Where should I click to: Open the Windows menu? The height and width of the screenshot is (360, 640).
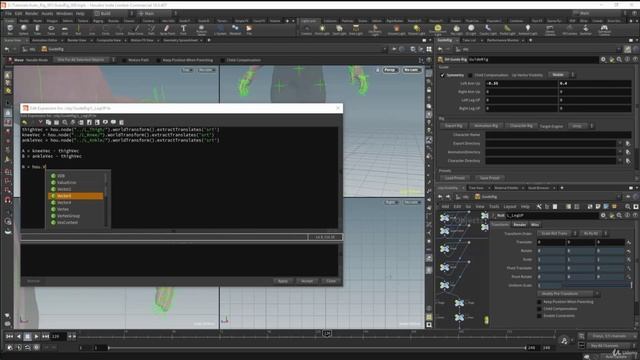point(64,13)
